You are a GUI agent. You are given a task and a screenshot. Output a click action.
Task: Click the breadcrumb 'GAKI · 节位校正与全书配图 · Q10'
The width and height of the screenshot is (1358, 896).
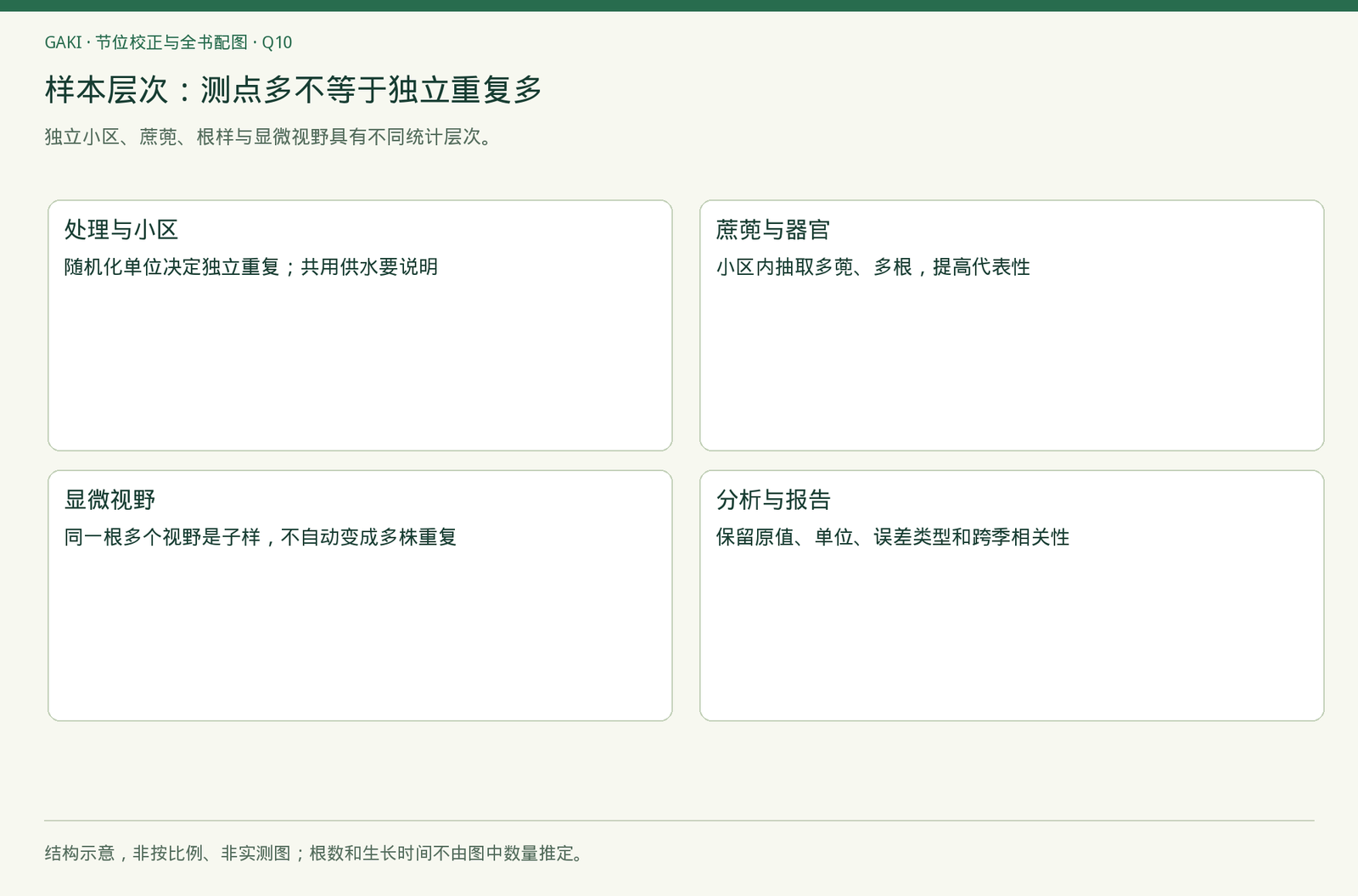tap(168, 42)
